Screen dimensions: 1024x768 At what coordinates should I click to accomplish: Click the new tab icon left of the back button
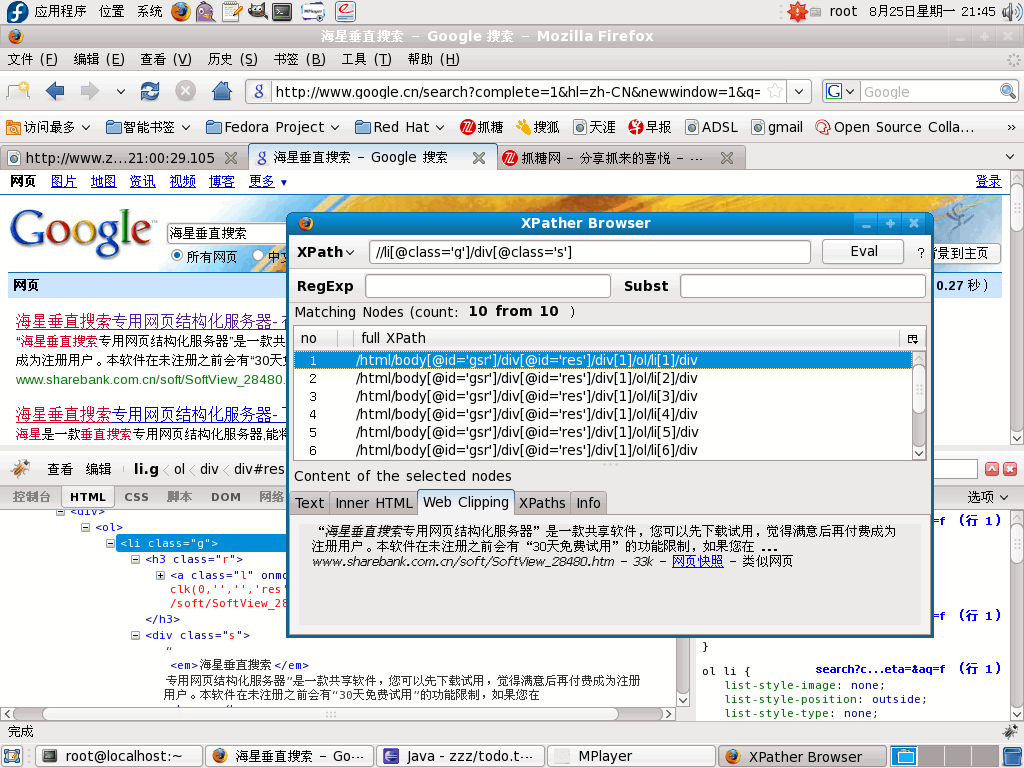19,91
